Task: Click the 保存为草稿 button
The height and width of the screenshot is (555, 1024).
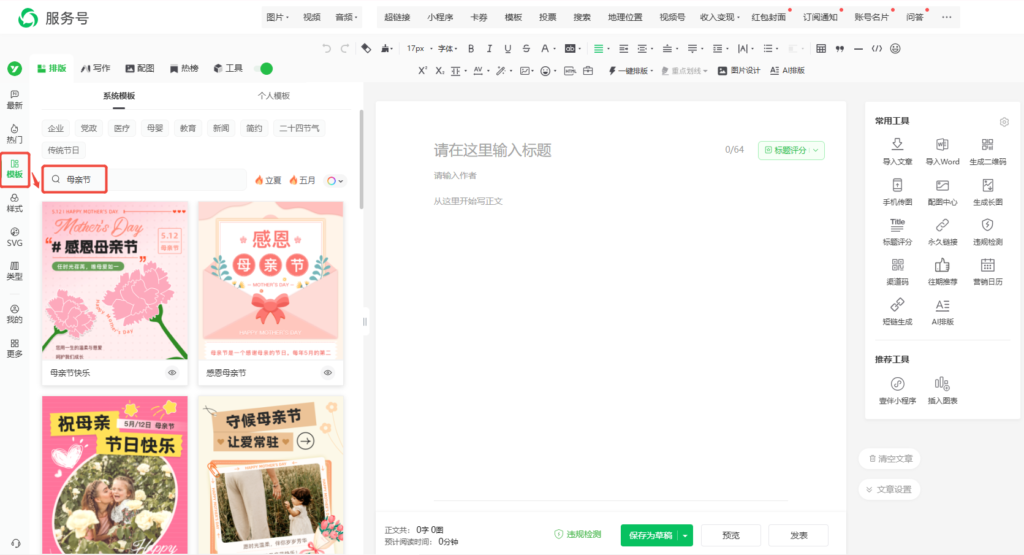Action: click(x=650, y=535)
